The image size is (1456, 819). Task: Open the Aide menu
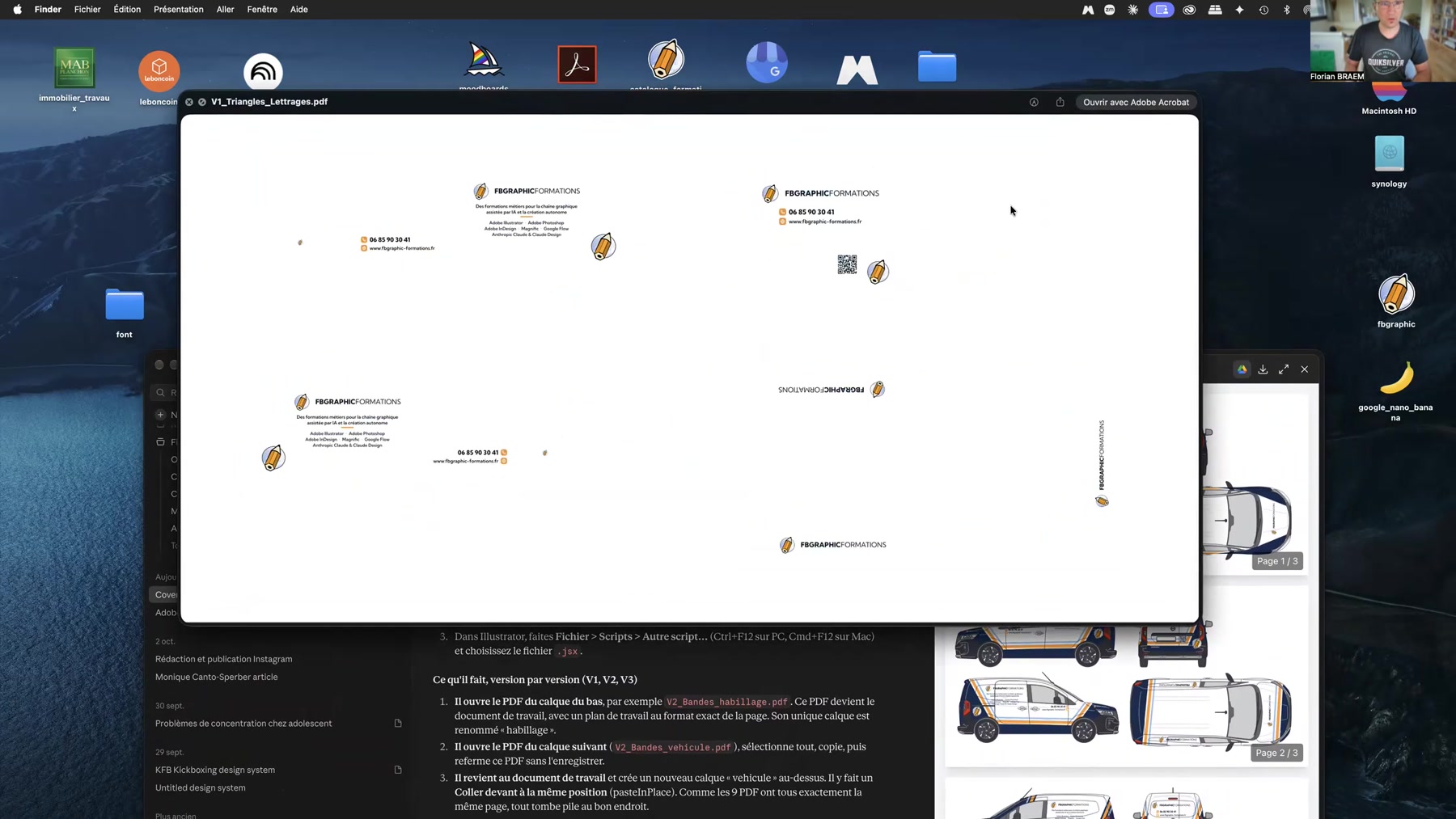(x=299, y=10)
